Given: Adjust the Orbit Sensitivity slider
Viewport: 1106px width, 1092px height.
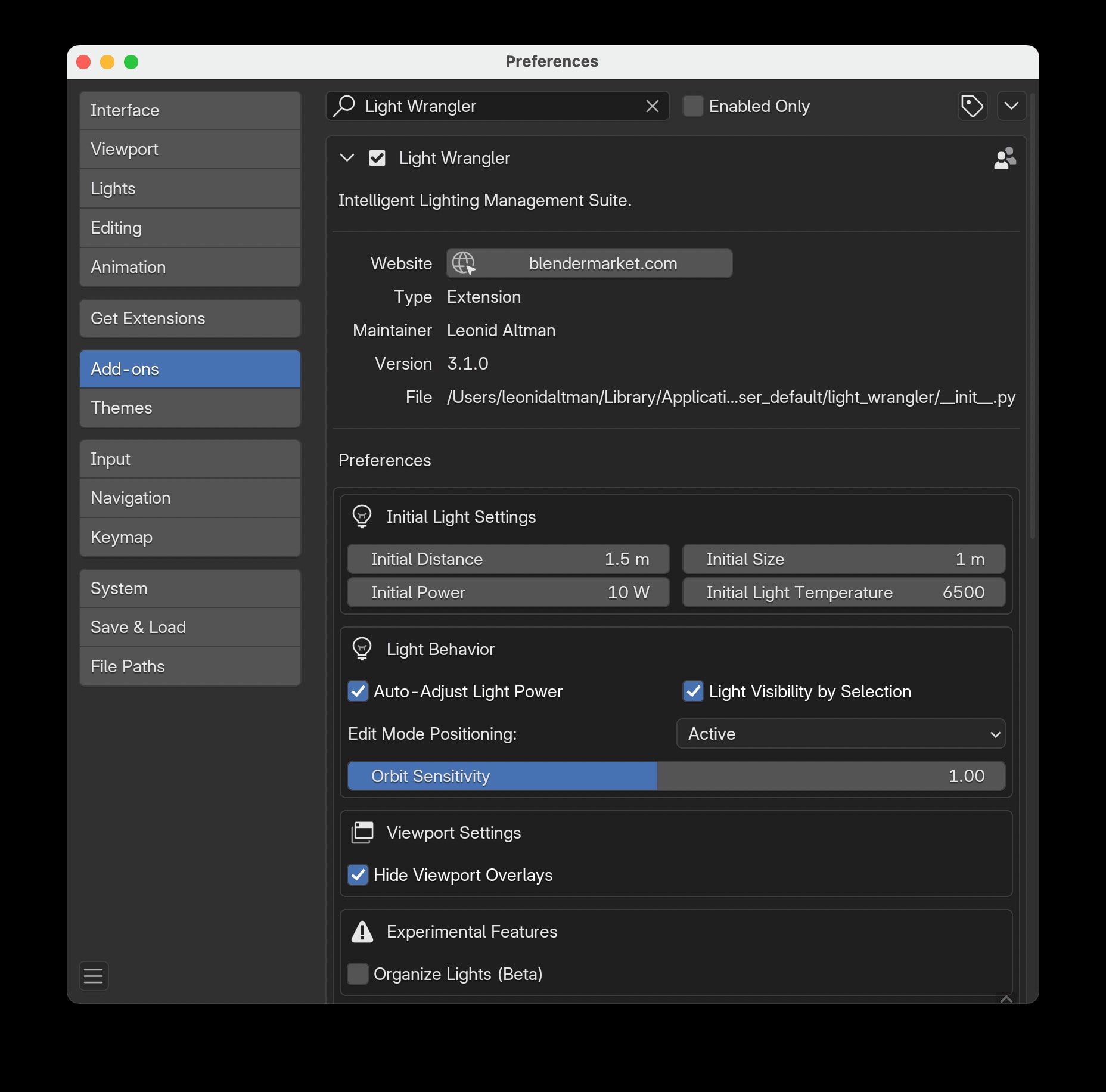Looking at the screenshot, I should [x=676, y=775].
